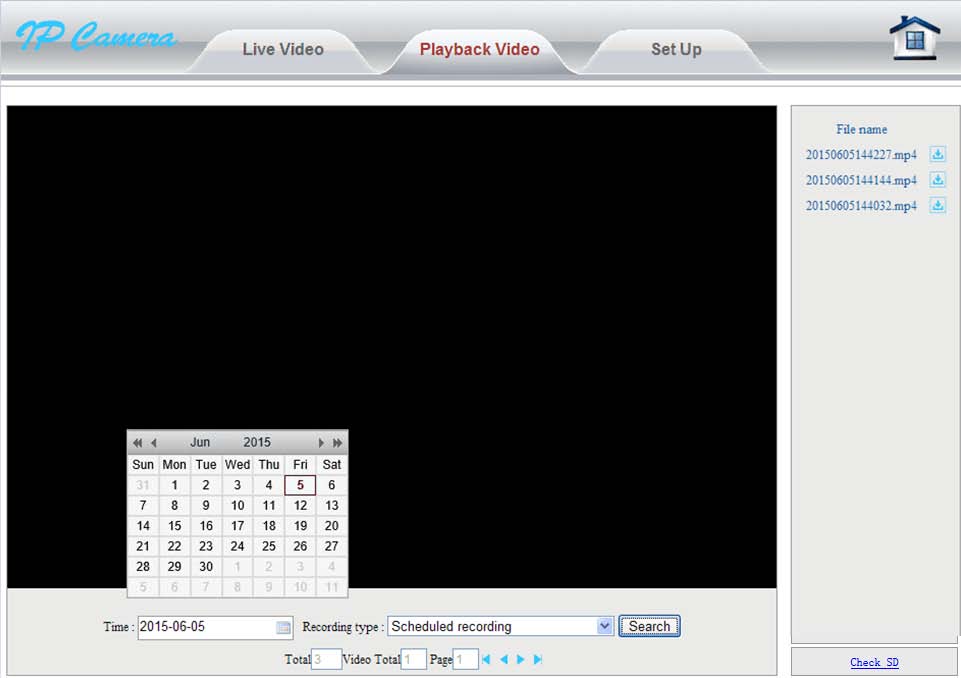Open the Check SD link

coord(874,662)
